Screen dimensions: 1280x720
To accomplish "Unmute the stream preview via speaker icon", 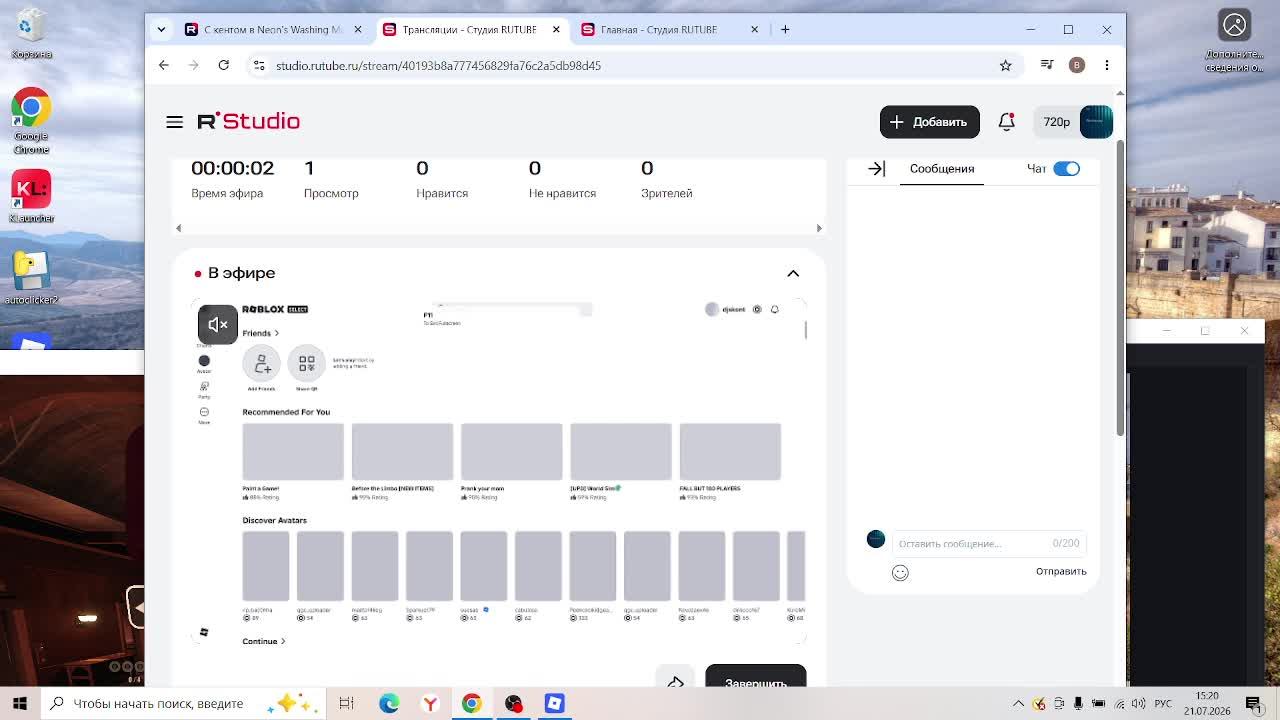I will click(x=217, y=324).
